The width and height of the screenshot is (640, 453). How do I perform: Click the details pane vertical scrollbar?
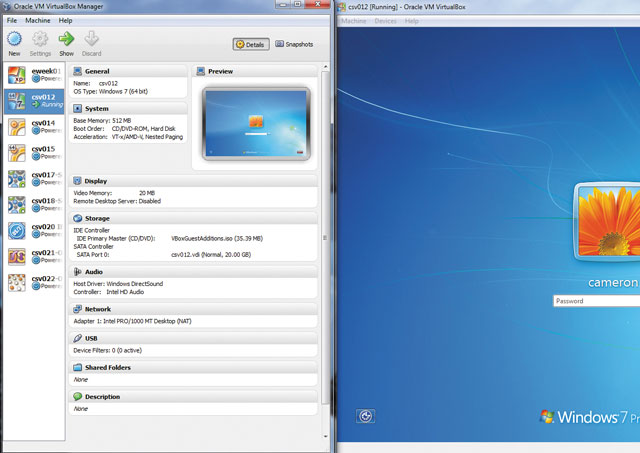pyautogui.click(x=325, y=238)
